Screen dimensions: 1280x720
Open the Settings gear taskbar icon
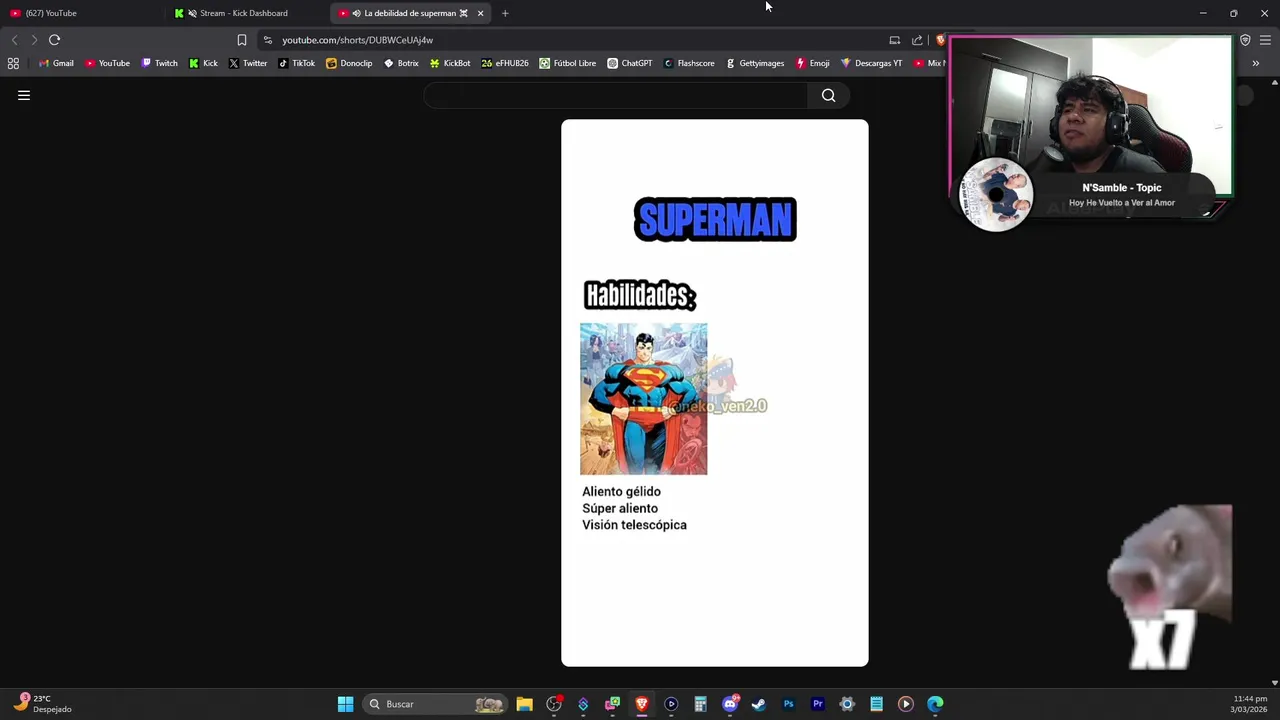tap(847, 704)
